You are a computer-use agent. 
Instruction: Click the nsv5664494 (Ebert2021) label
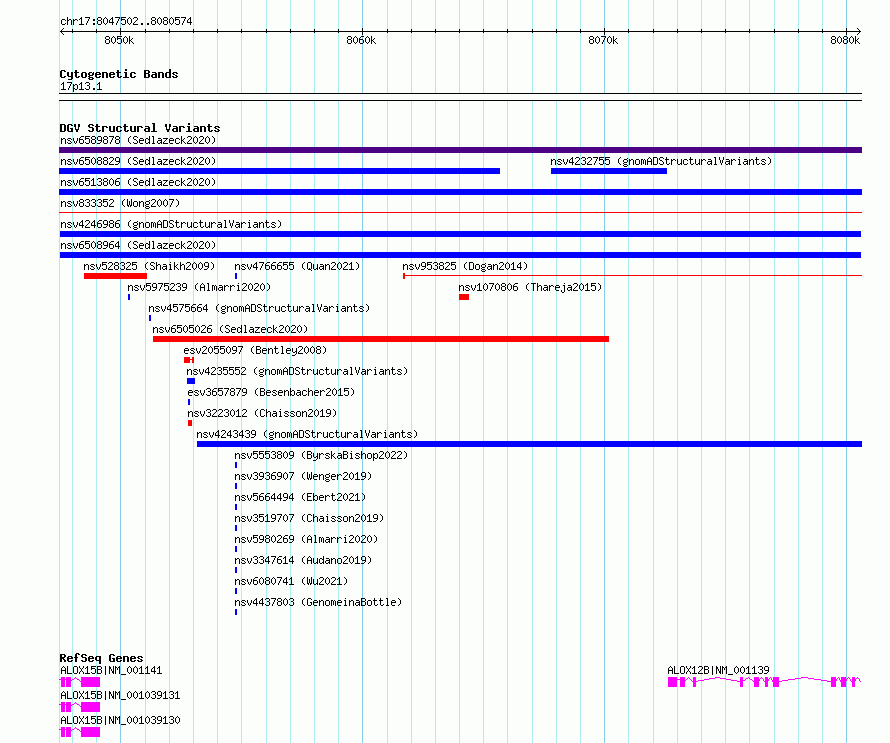coord(300,497)
